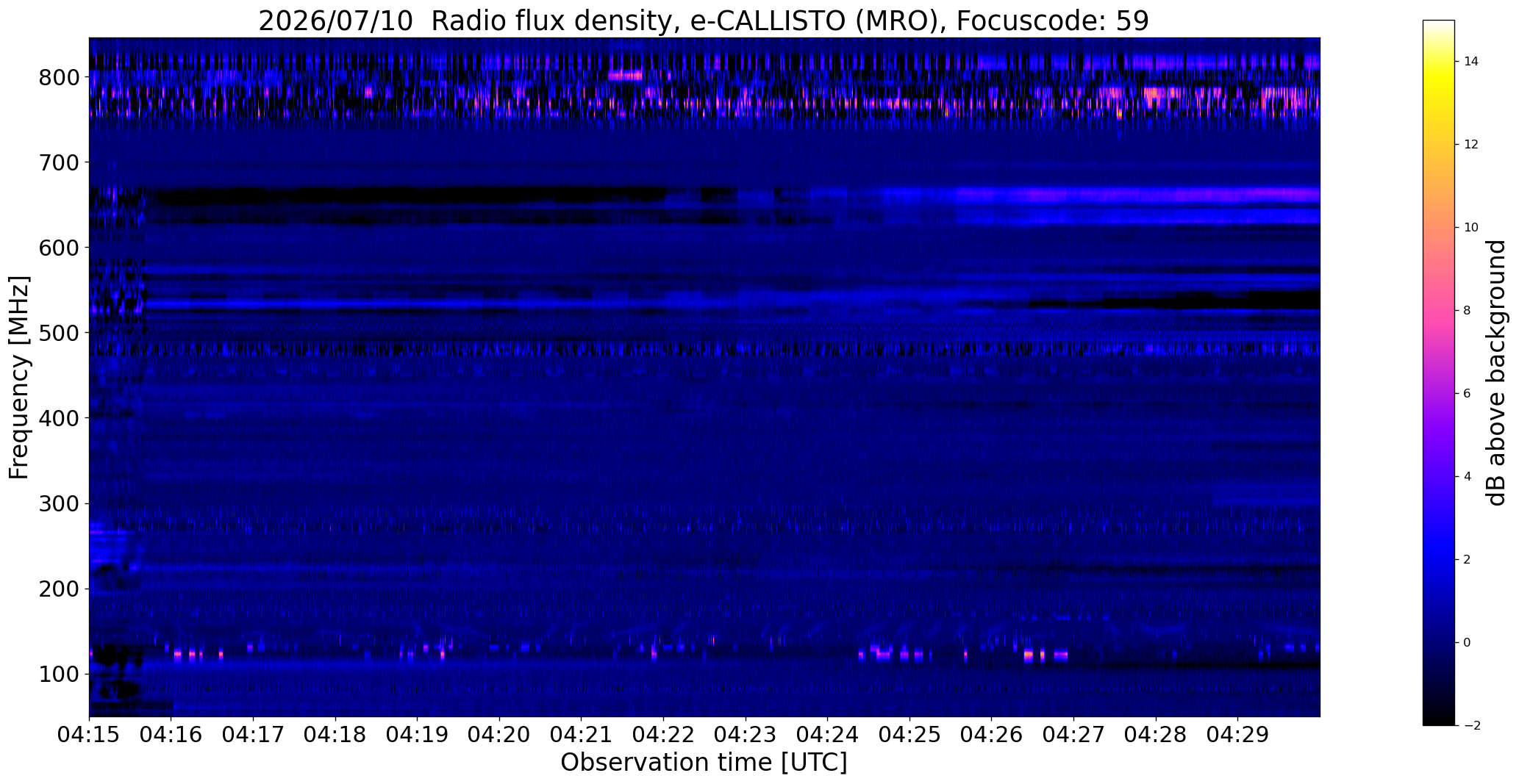Click the dB above background colorbar label
The image size is (1519, 784).
click(x=1497, y=373)
